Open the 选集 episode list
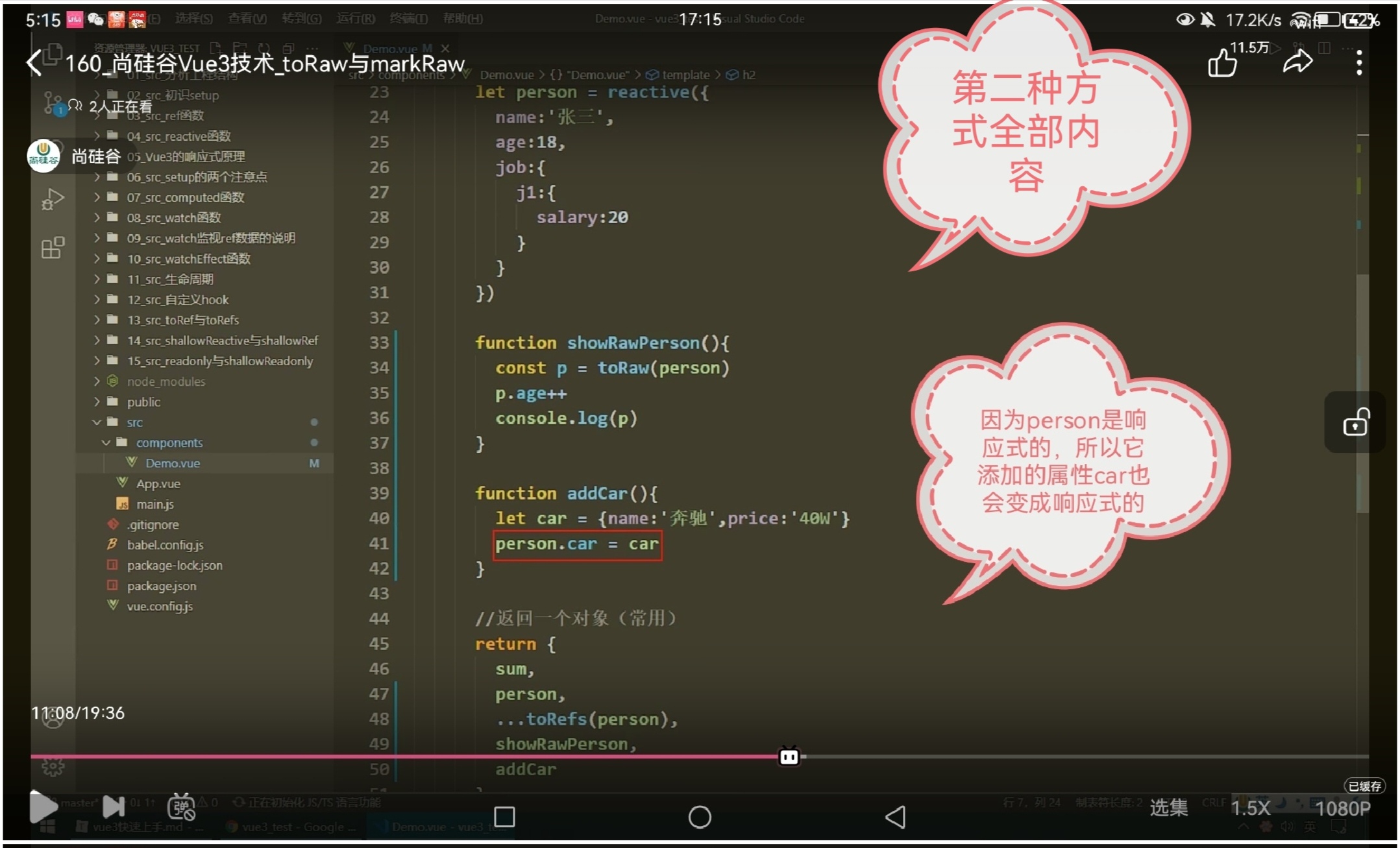The image size is (1400, 848). tap(1168, 807)
